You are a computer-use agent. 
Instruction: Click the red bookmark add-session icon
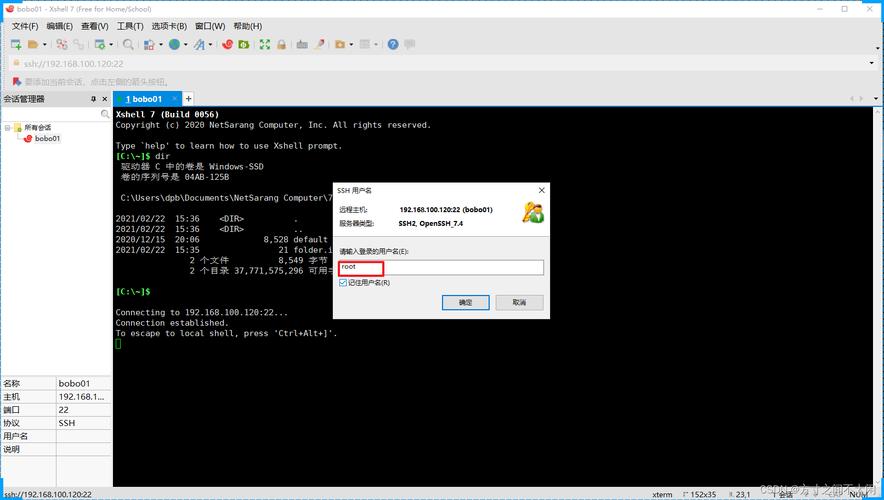[x=16, y=82]
